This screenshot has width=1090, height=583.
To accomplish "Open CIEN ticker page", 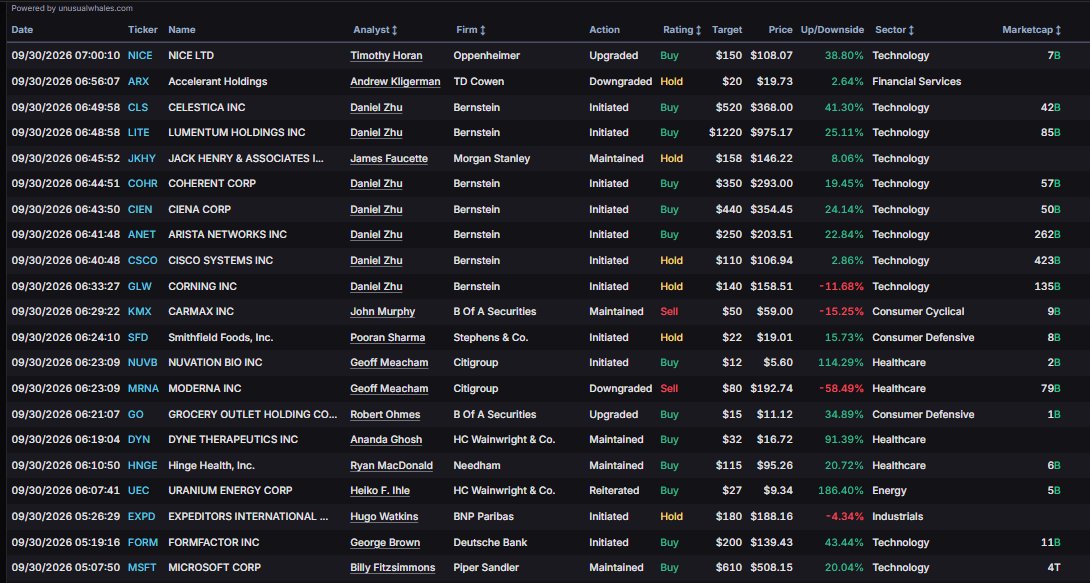I will click(140, 209).
